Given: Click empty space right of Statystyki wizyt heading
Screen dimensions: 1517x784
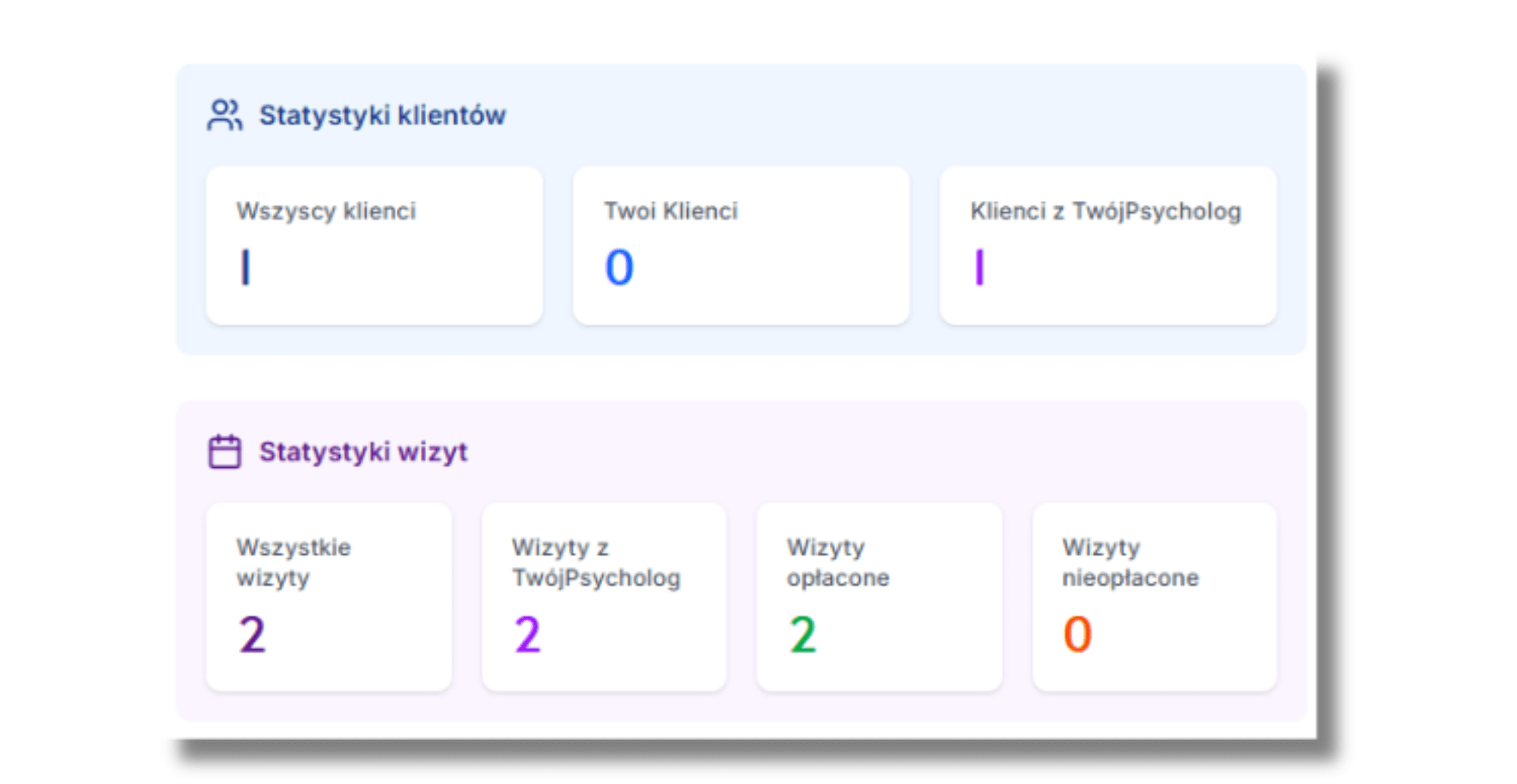Looking at the screenshot, I should (x=872, y=452).
